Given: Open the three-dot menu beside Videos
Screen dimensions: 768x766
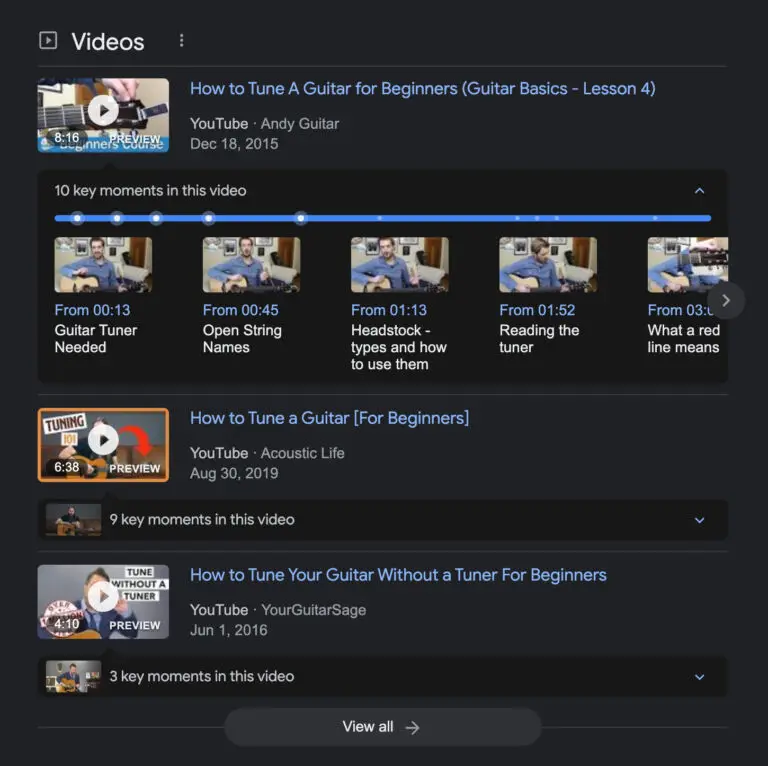Looking at the screenshot, I should (181, 41).
